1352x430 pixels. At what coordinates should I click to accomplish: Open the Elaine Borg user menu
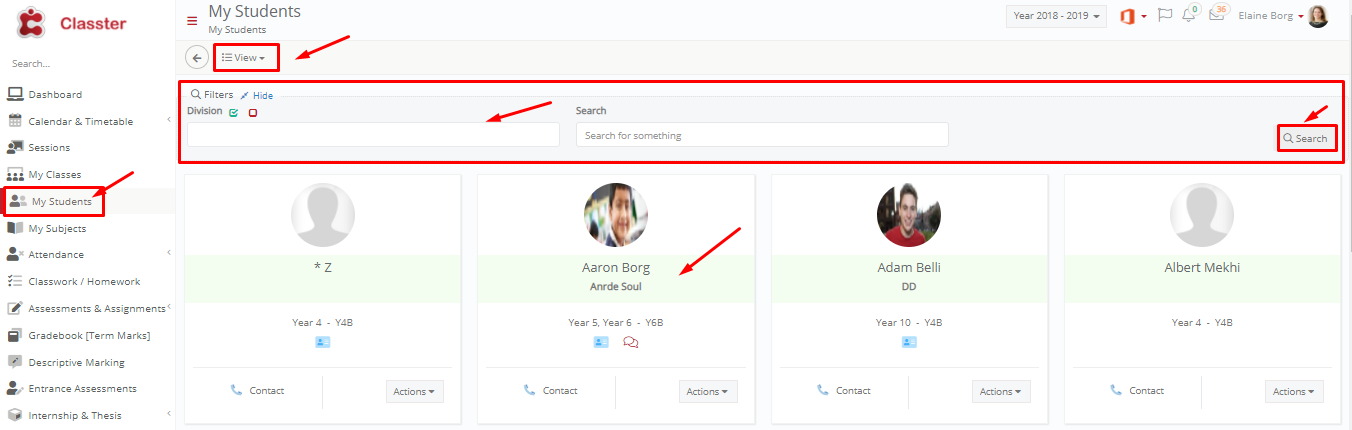[x=1270, y=16]
